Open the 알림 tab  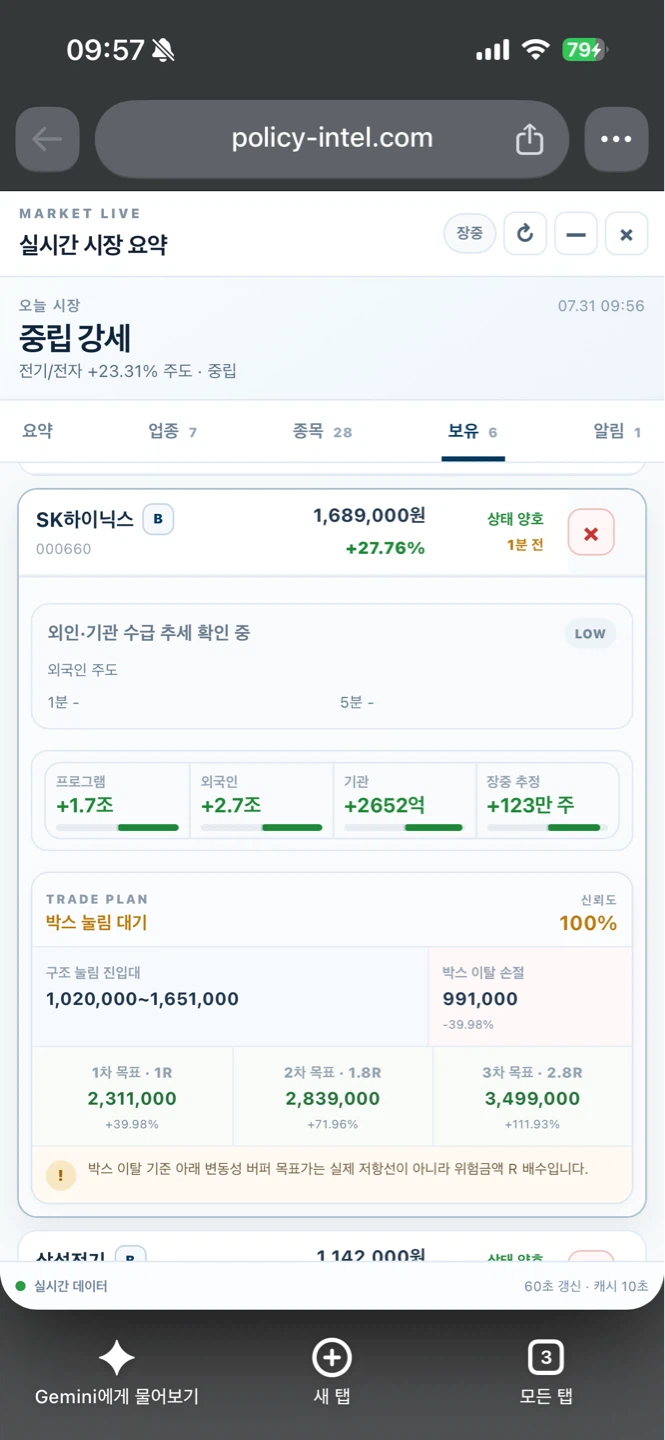tap(617, 431)
